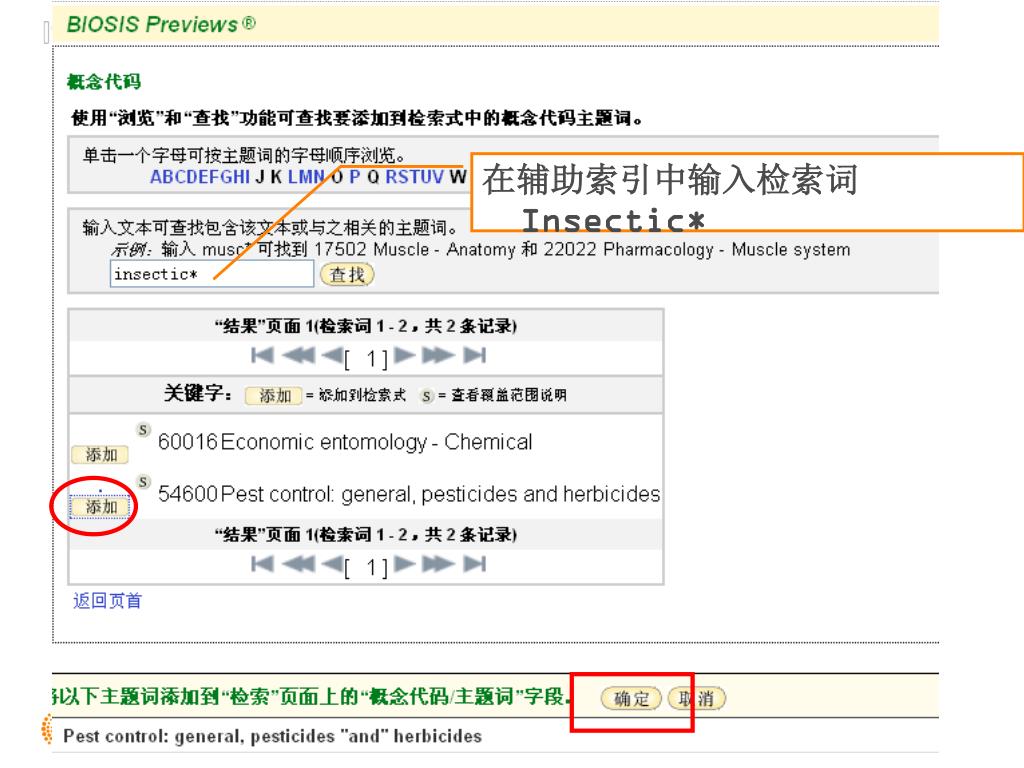Browse headings starting with letter P

point(355,177)
